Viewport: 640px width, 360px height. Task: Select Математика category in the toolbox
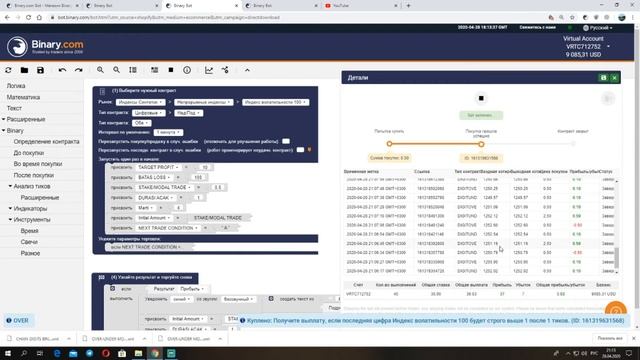point(23,97)
